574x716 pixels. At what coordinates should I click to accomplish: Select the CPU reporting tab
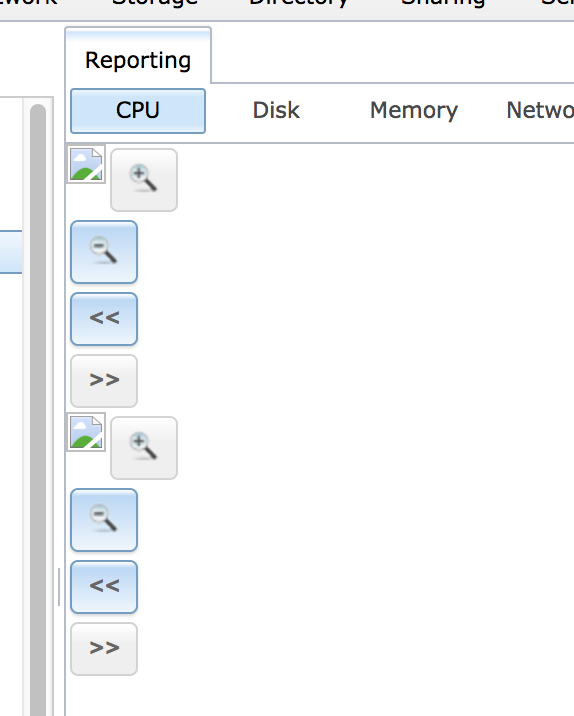point(138,111)
